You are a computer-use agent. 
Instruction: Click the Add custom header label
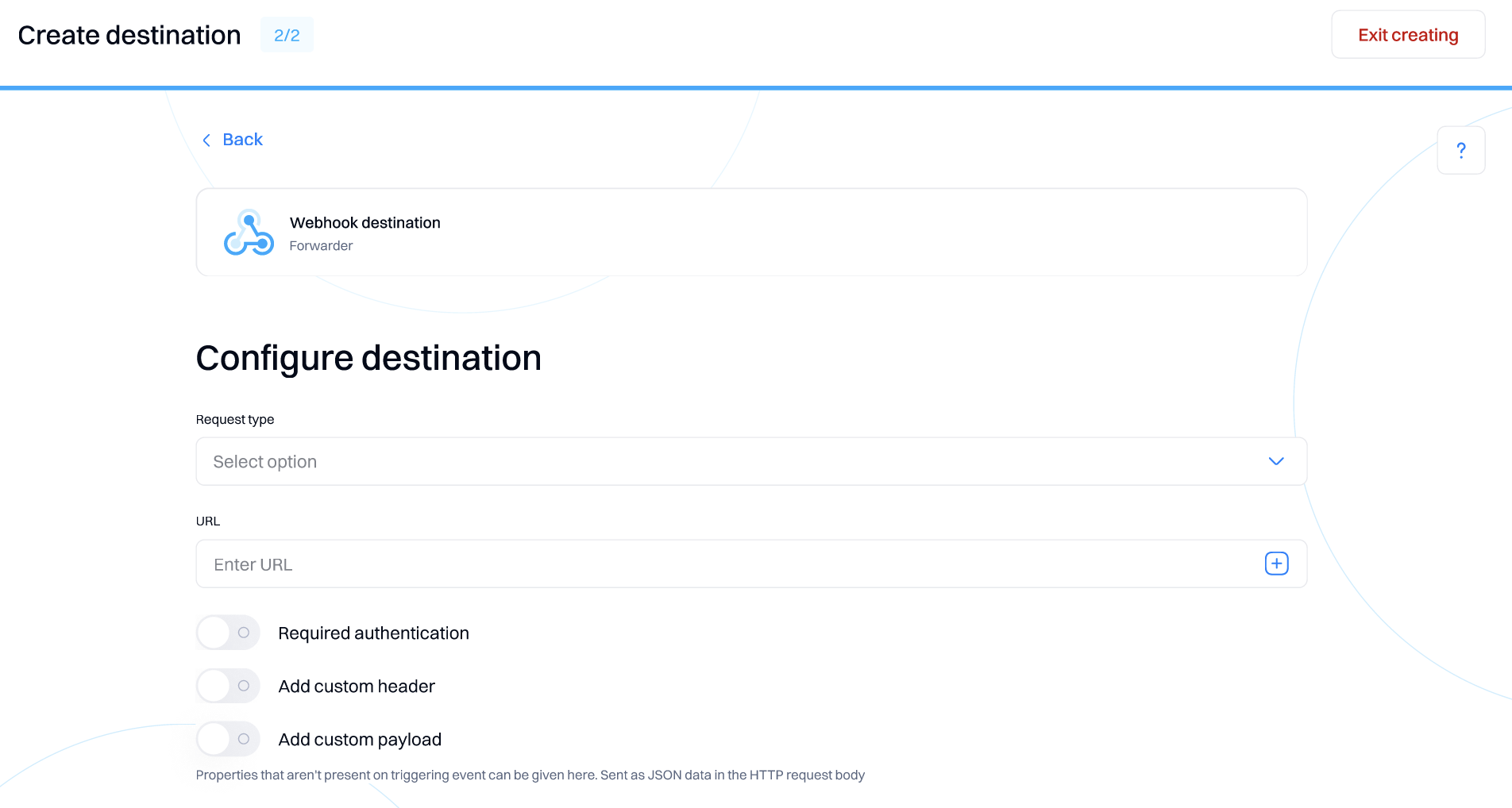[357, 687]
